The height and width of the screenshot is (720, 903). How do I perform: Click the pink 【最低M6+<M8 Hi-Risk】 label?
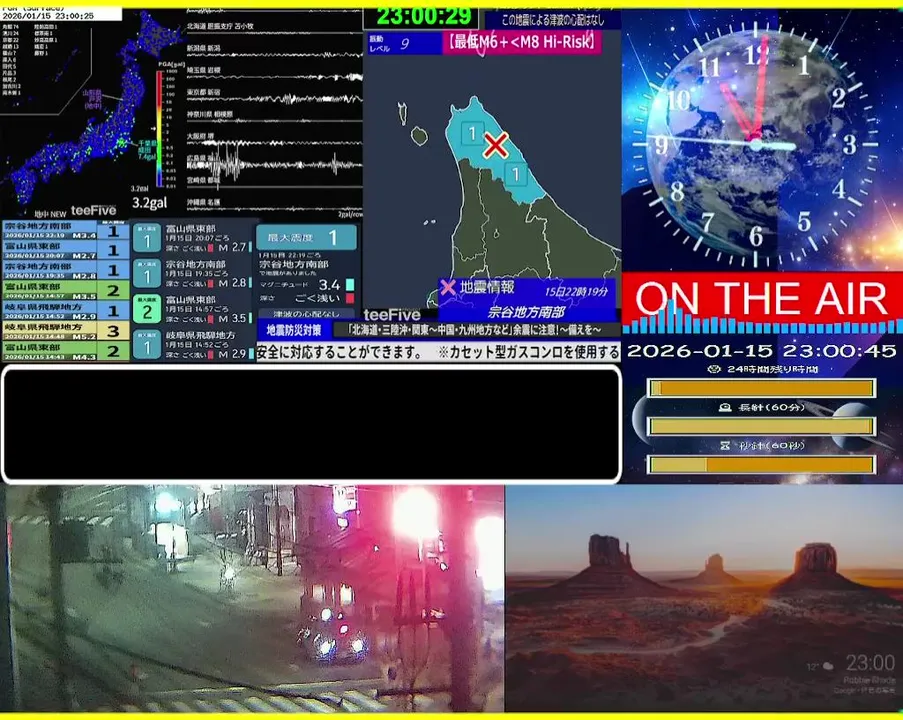click(522, 42)
